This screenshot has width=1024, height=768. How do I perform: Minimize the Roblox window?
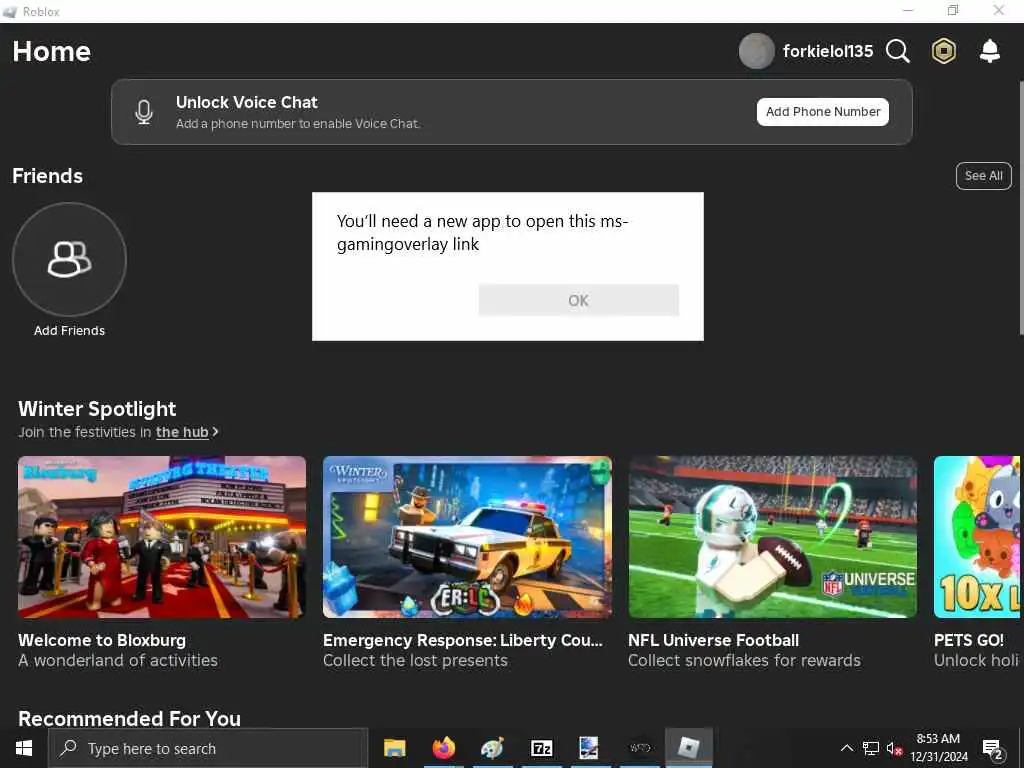pos(908,10)
